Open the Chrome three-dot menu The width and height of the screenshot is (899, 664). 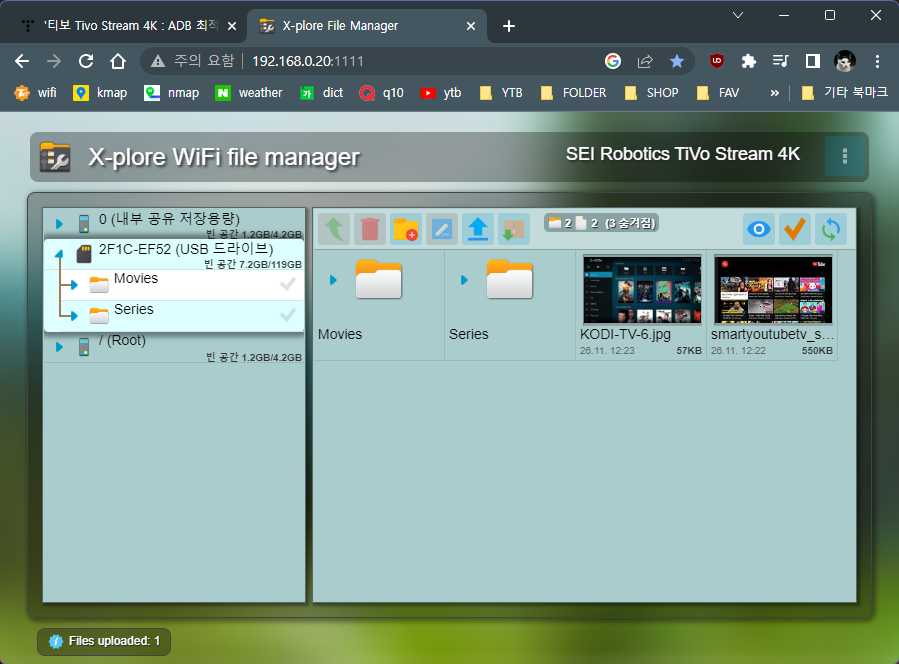pyautogui.click(x=877, y=61)
